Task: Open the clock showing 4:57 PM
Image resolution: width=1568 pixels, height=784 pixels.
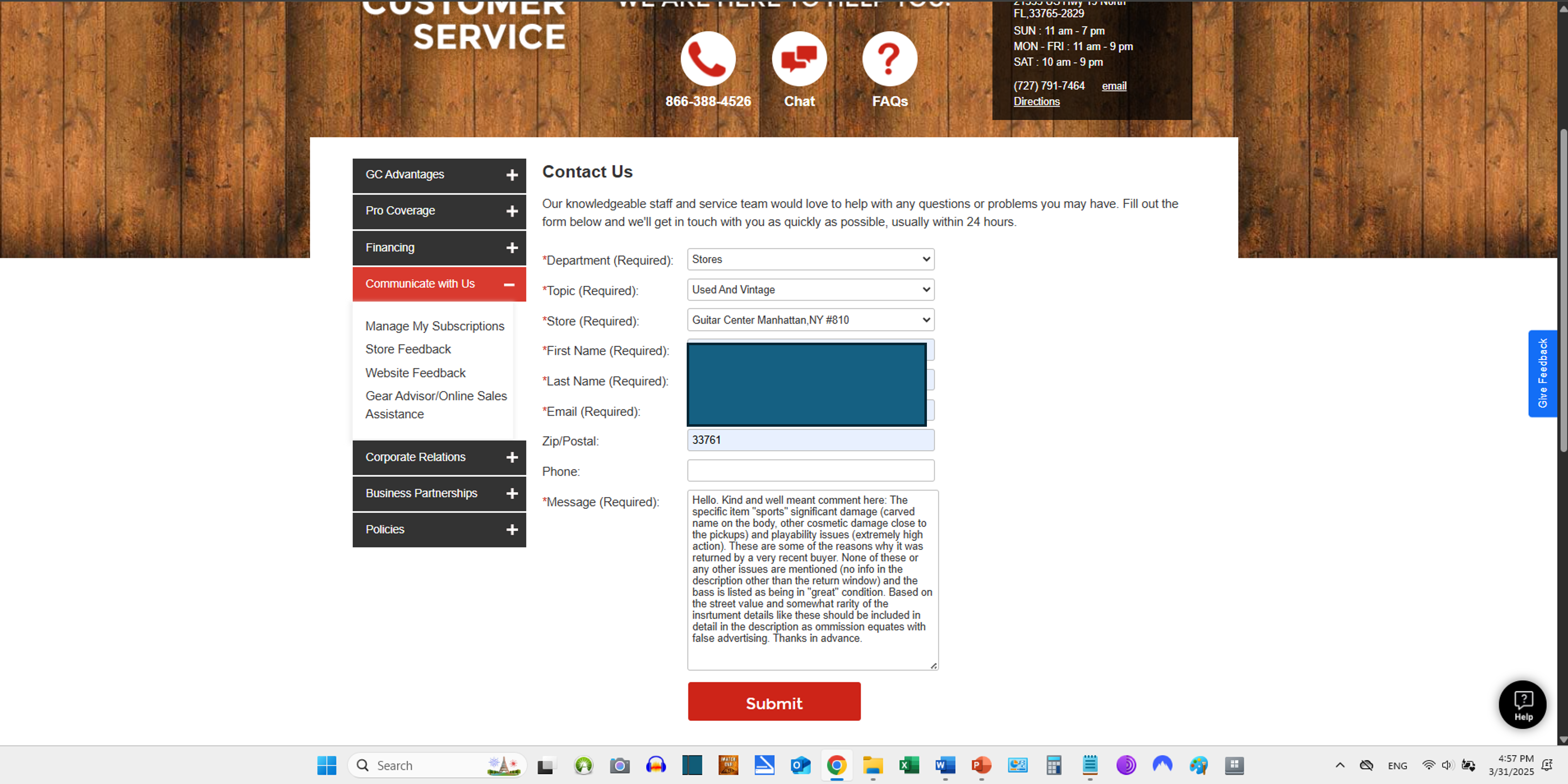Action: tap(1511, 765)
